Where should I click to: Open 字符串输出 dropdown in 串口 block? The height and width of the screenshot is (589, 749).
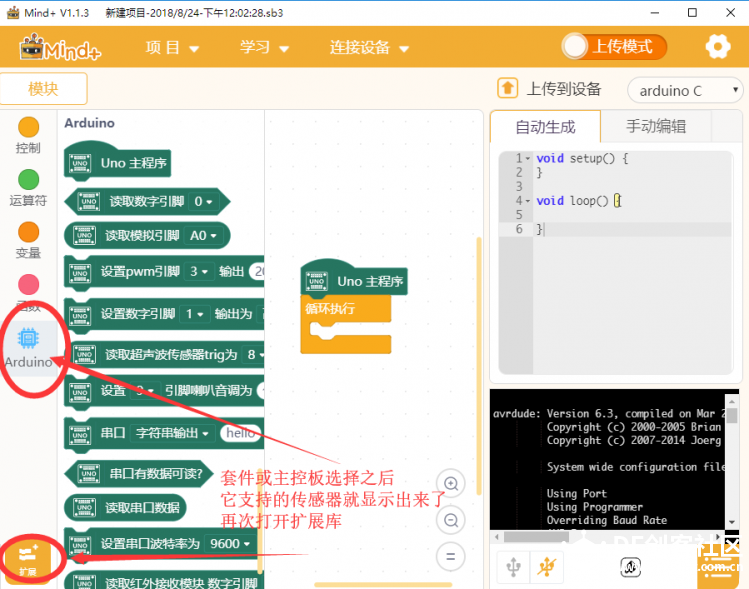[171, 433]
